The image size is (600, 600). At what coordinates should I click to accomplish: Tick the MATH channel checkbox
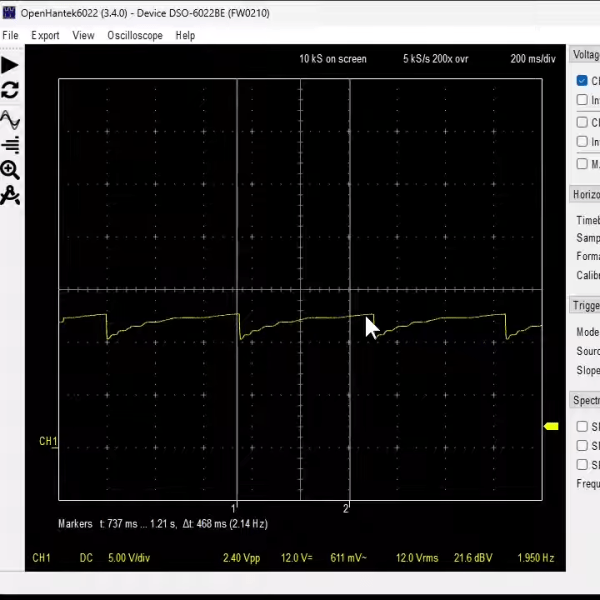pos(582,164)
